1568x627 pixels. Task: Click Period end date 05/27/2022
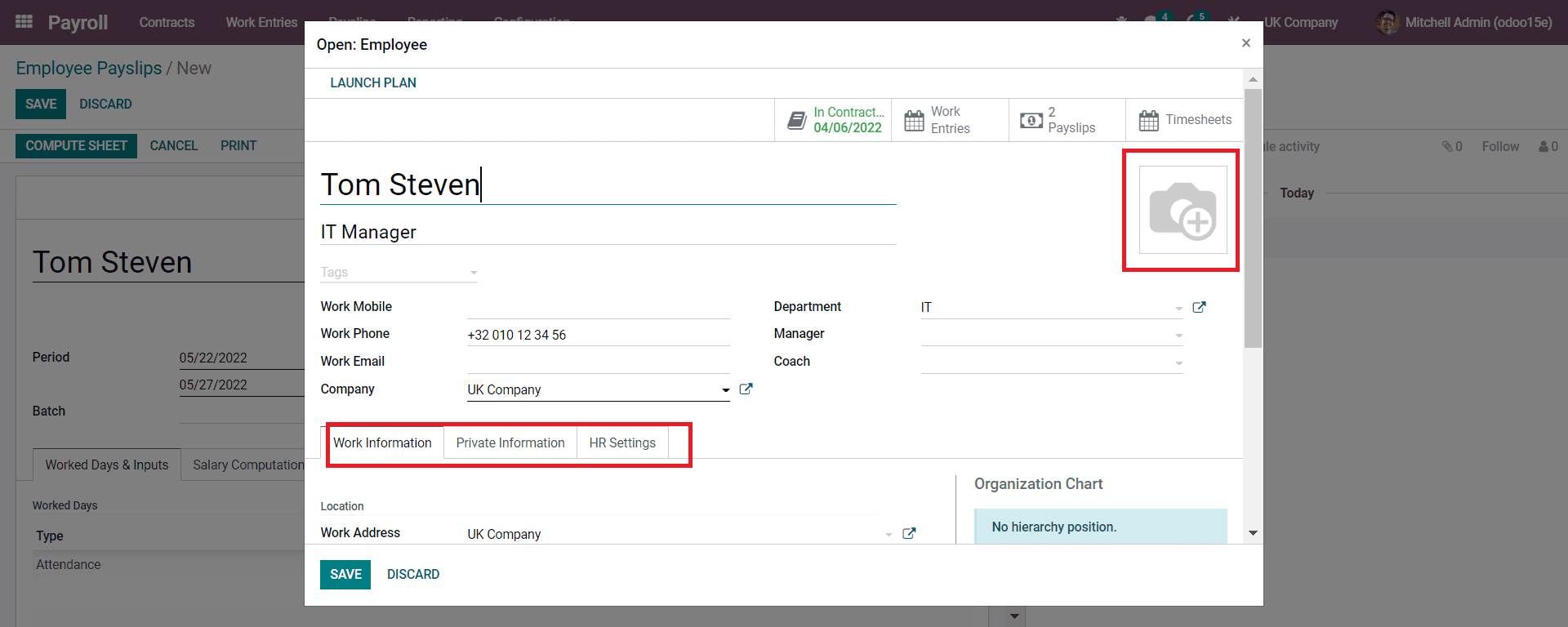213,385
